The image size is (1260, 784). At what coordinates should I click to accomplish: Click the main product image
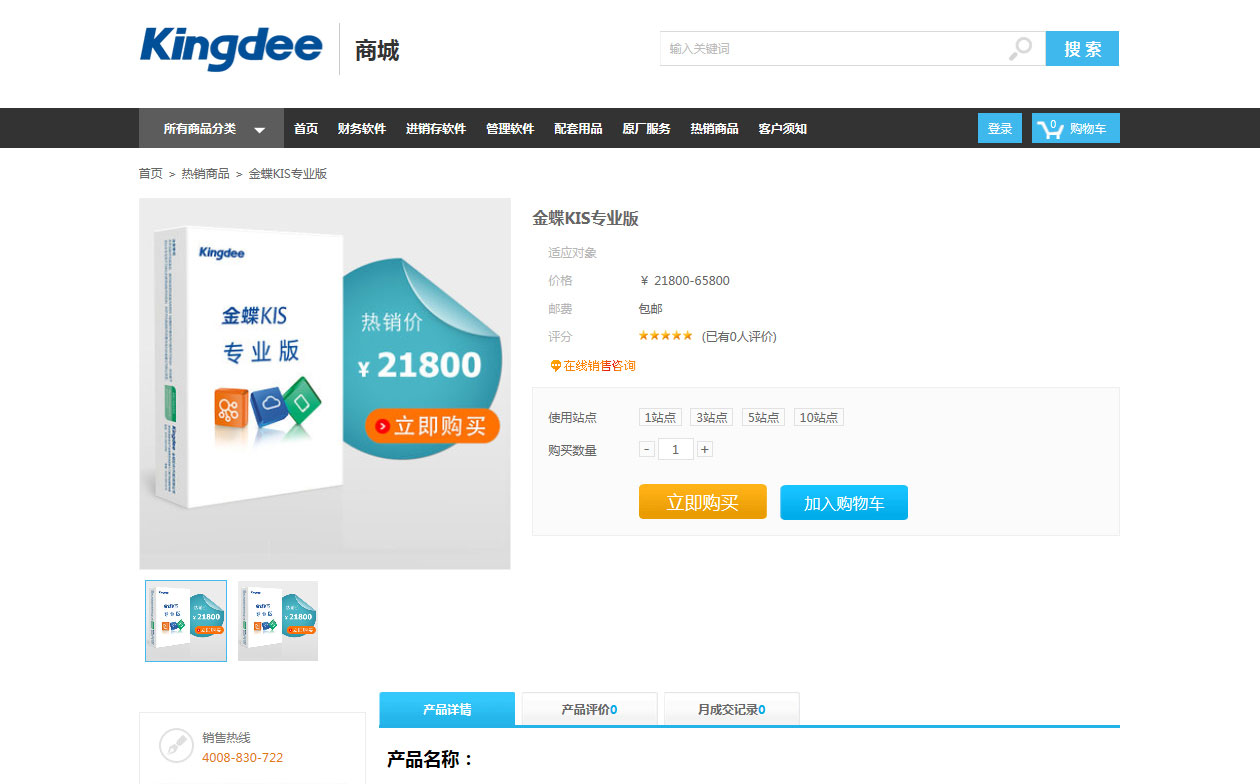pyautogui.click(x=325, y=384)
